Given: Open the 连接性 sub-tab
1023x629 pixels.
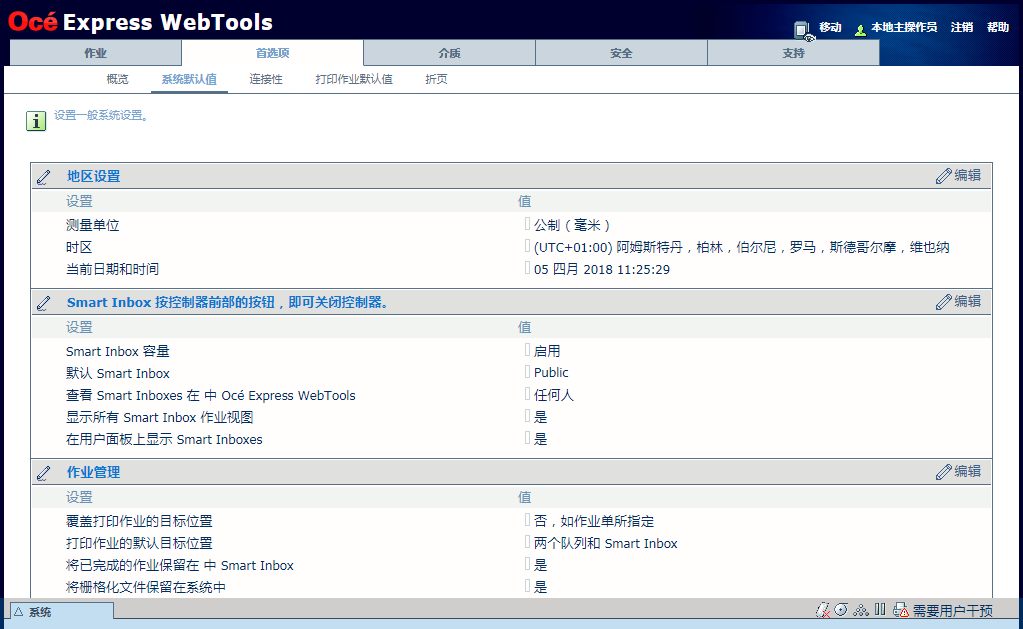Looking at the screenshot, I should 266,79.
